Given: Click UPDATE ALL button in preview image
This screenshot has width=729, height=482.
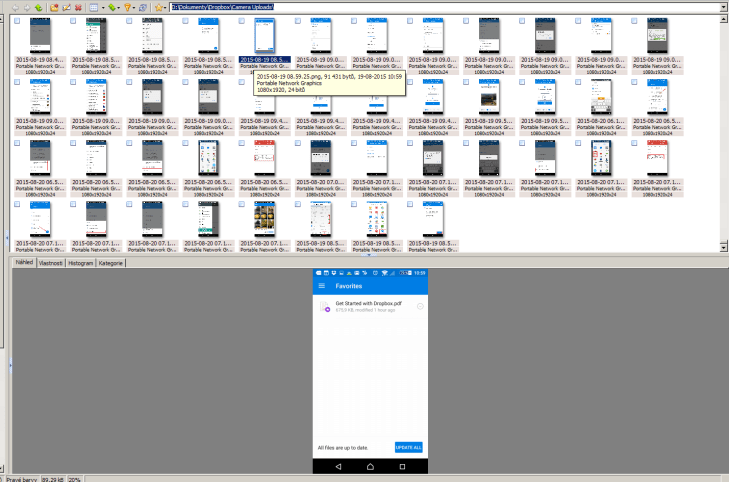Looking at the screenshot, I should click(x=408, y=447).
